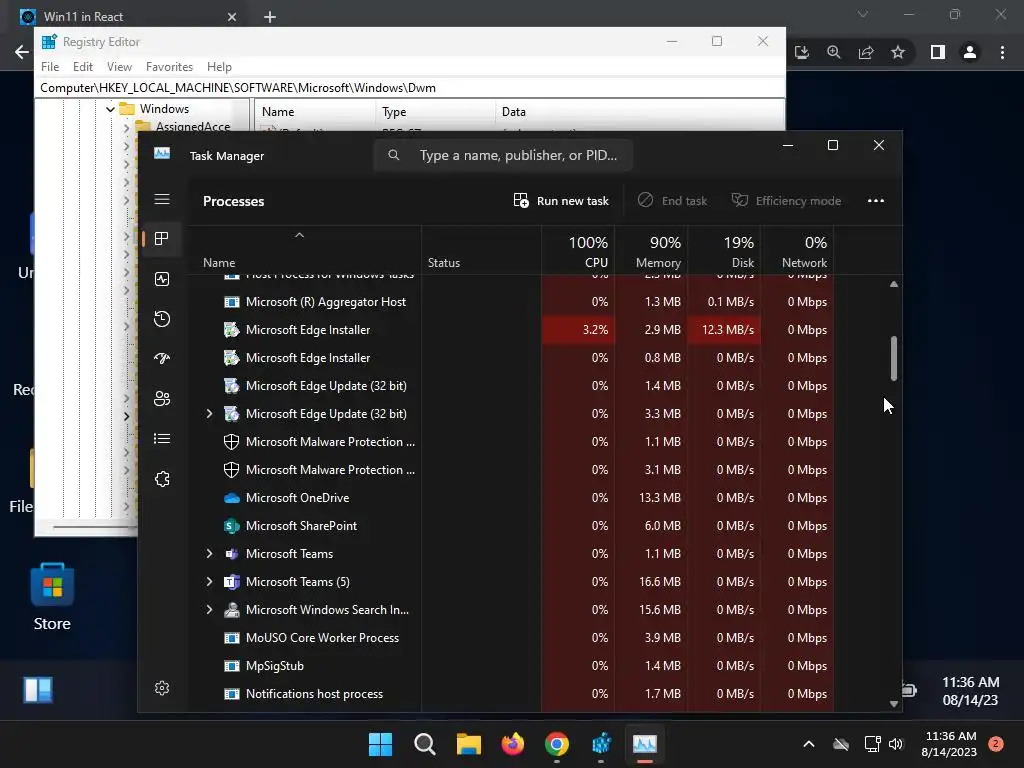Select MpSigStub process row
The image size is (1024, 768).
tap(511, 665)
